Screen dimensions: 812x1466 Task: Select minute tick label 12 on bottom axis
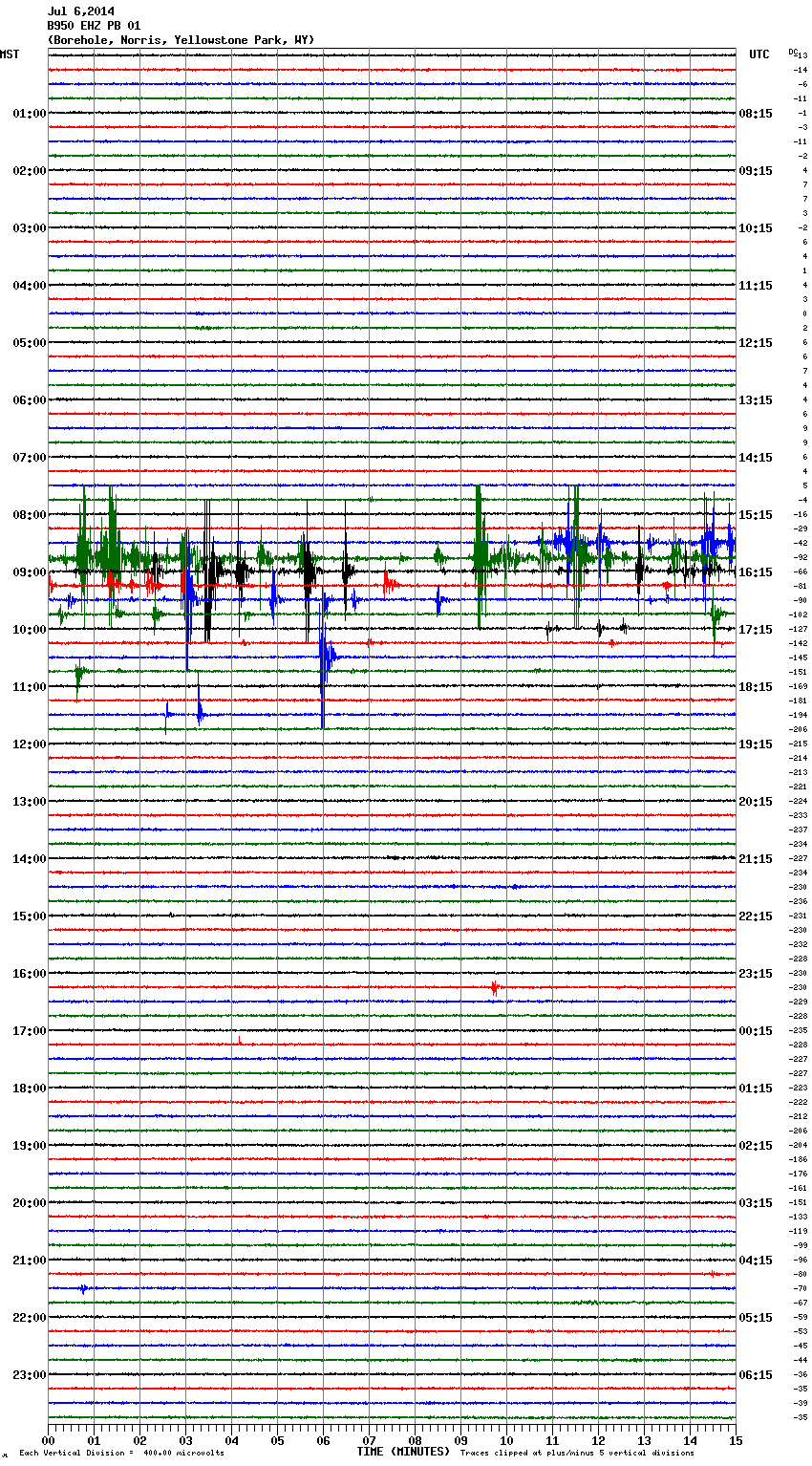coord(598,1440)
